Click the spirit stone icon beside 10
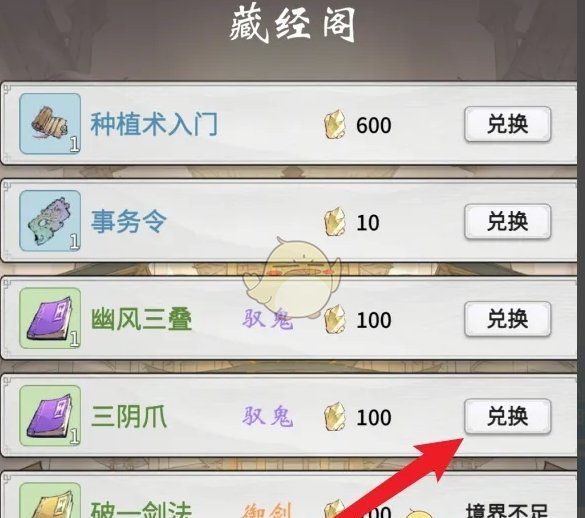 [335, 222]
